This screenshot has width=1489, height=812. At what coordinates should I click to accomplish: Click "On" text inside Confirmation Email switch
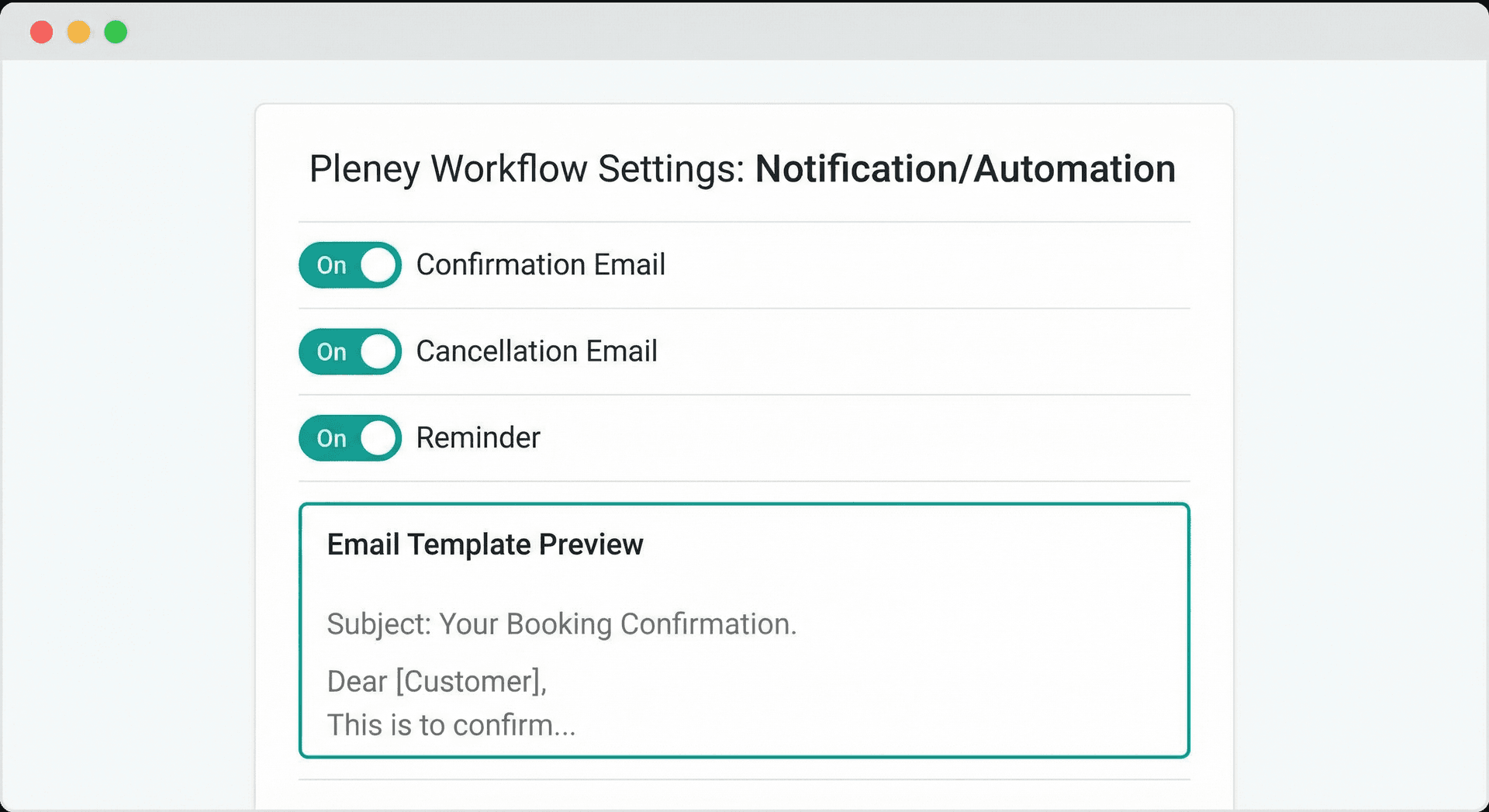point(331,265)
